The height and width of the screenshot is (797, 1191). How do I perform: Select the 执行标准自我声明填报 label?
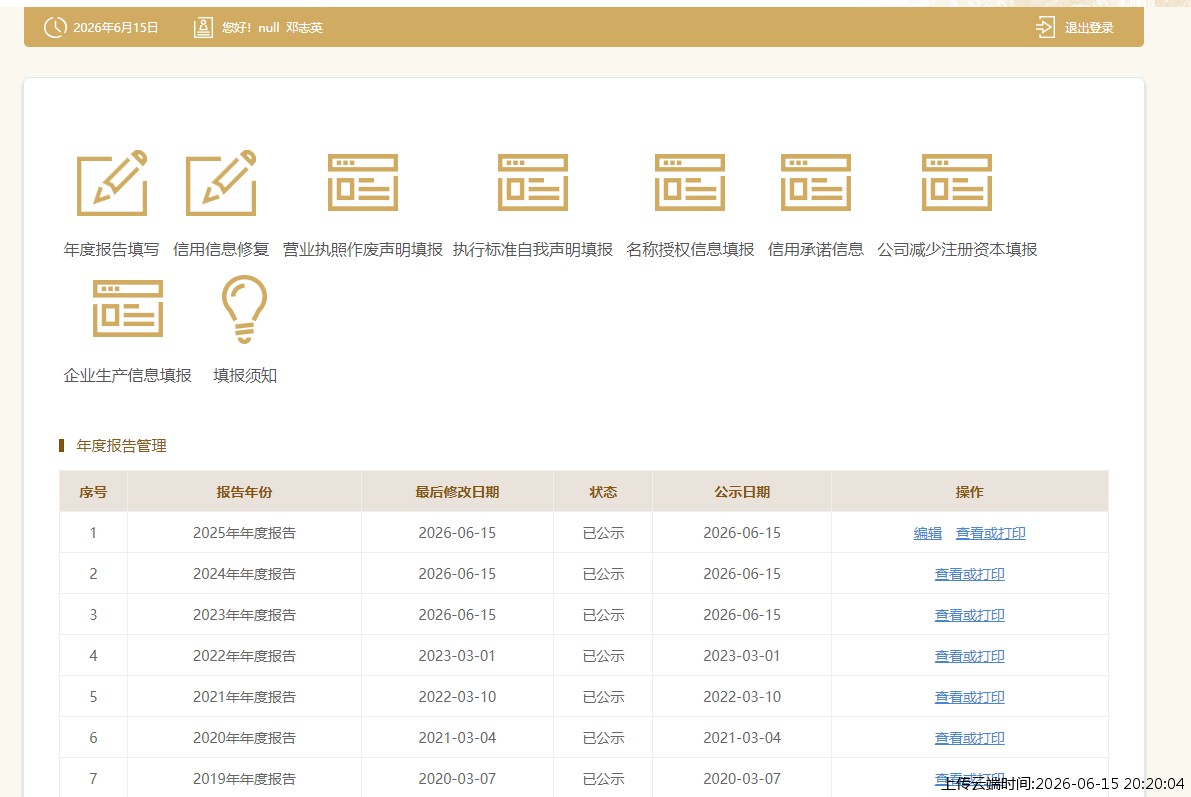tap(532, 249)
